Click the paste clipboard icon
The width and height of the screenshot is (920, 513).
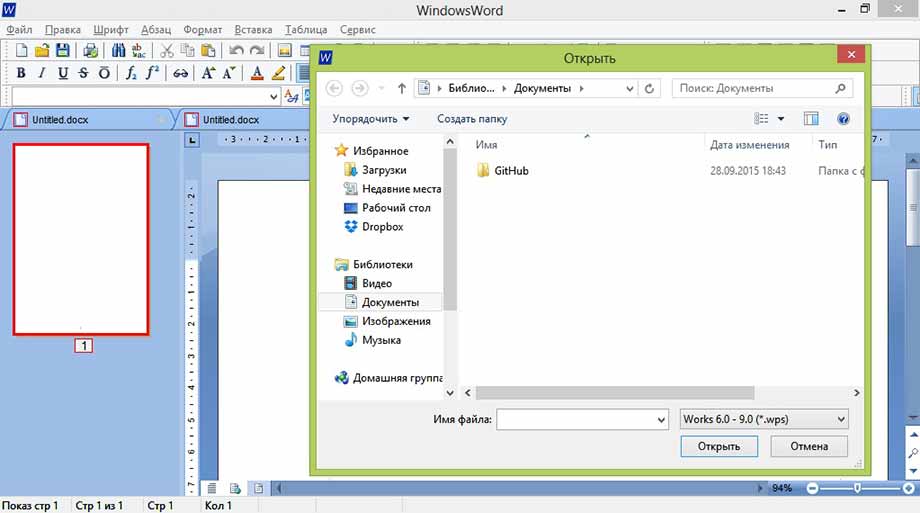[208, 50]
